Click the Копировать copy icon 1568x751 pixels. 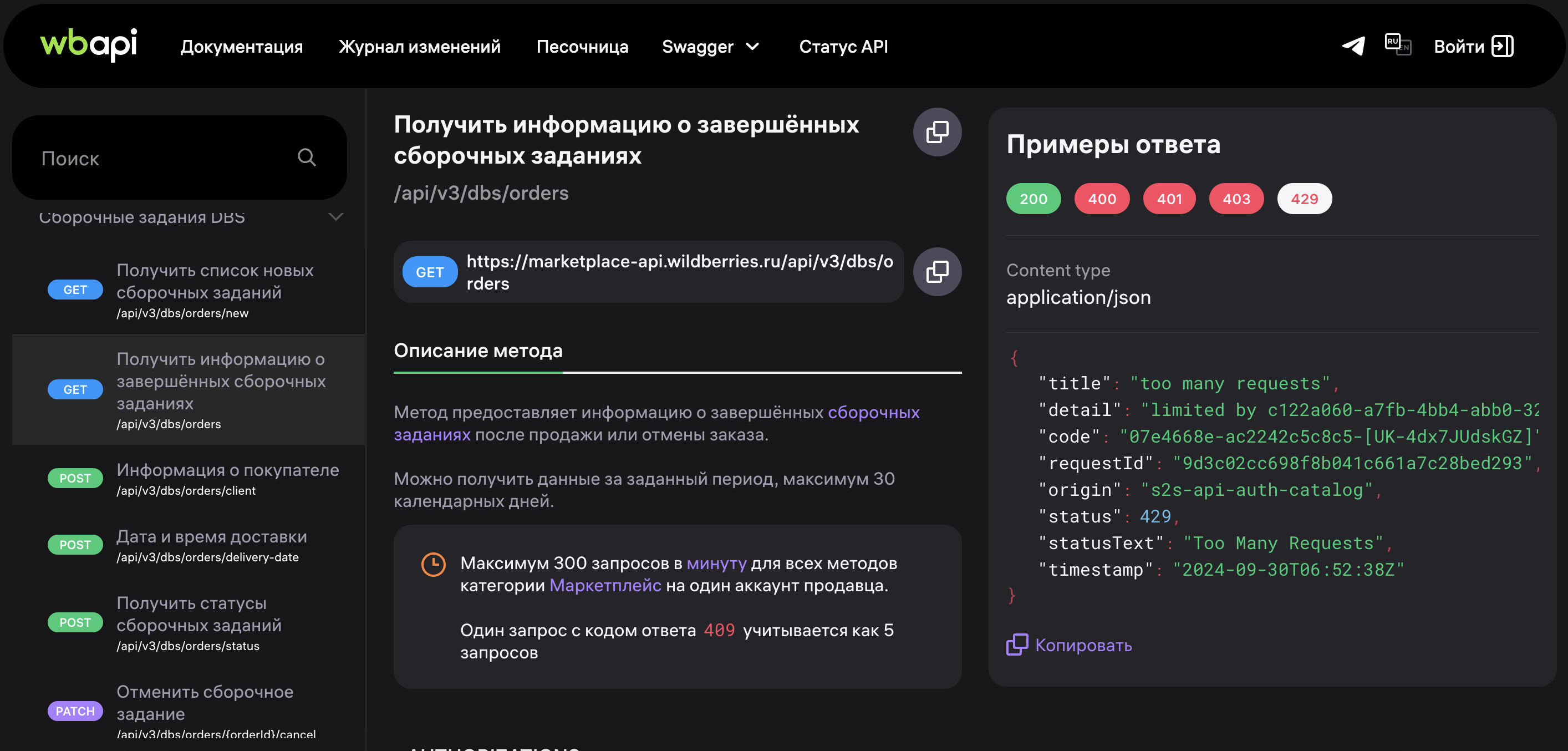pyautogui.click(x=1016, y=645)
